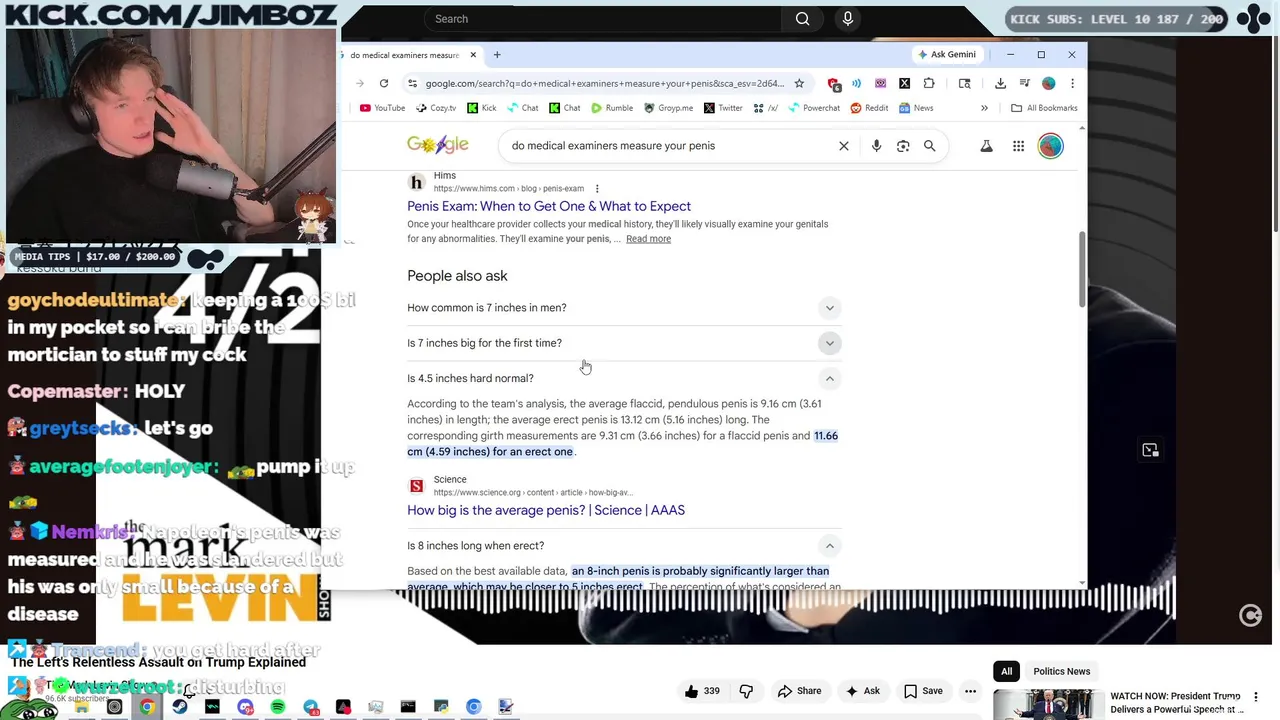Open 'WATCH NOW: President Trump' video thumbnail

click(x=1049, y=704)
